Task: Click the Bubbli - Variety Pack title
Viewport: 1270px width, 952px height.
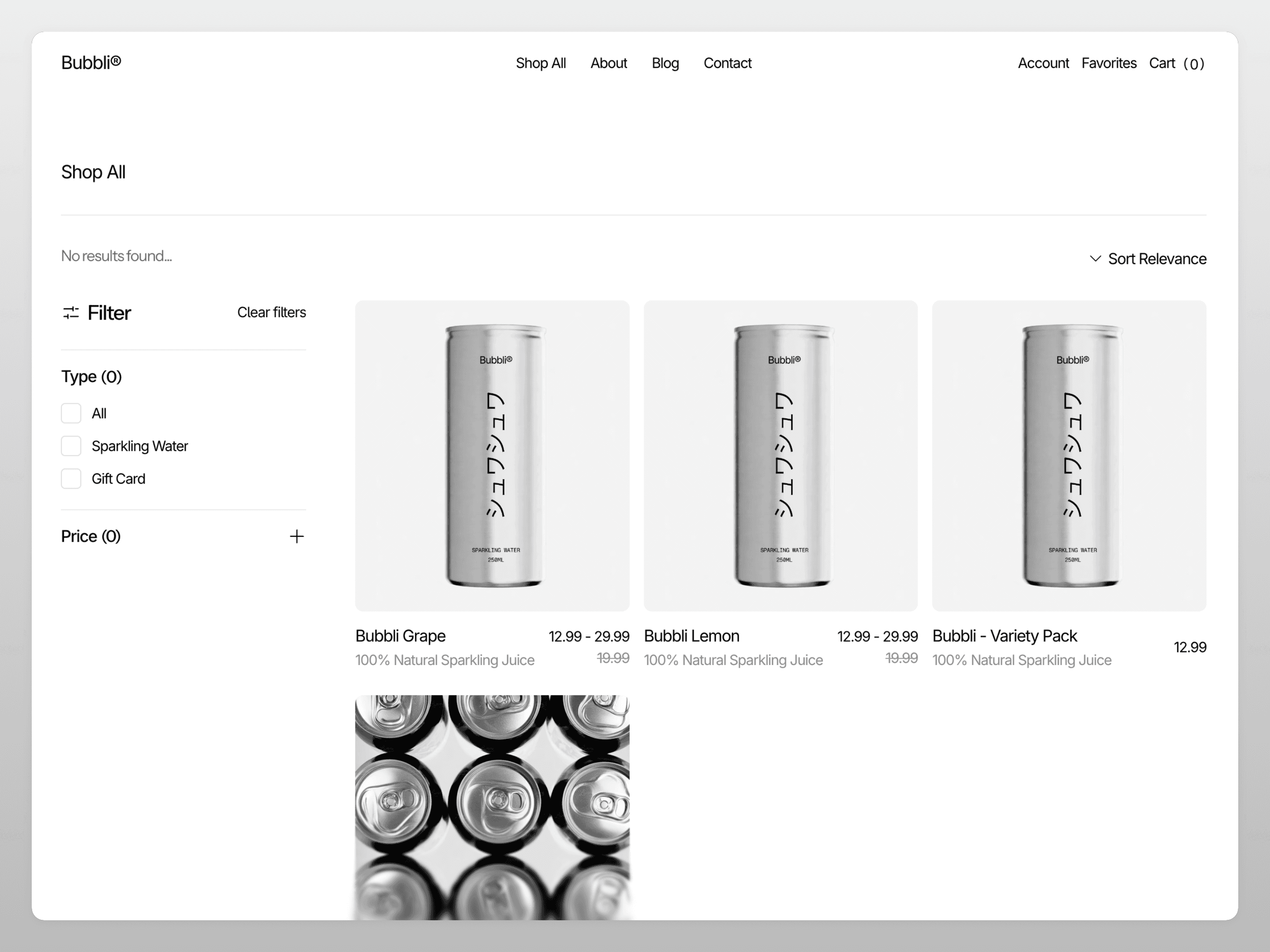Action: click(1004, 636)
